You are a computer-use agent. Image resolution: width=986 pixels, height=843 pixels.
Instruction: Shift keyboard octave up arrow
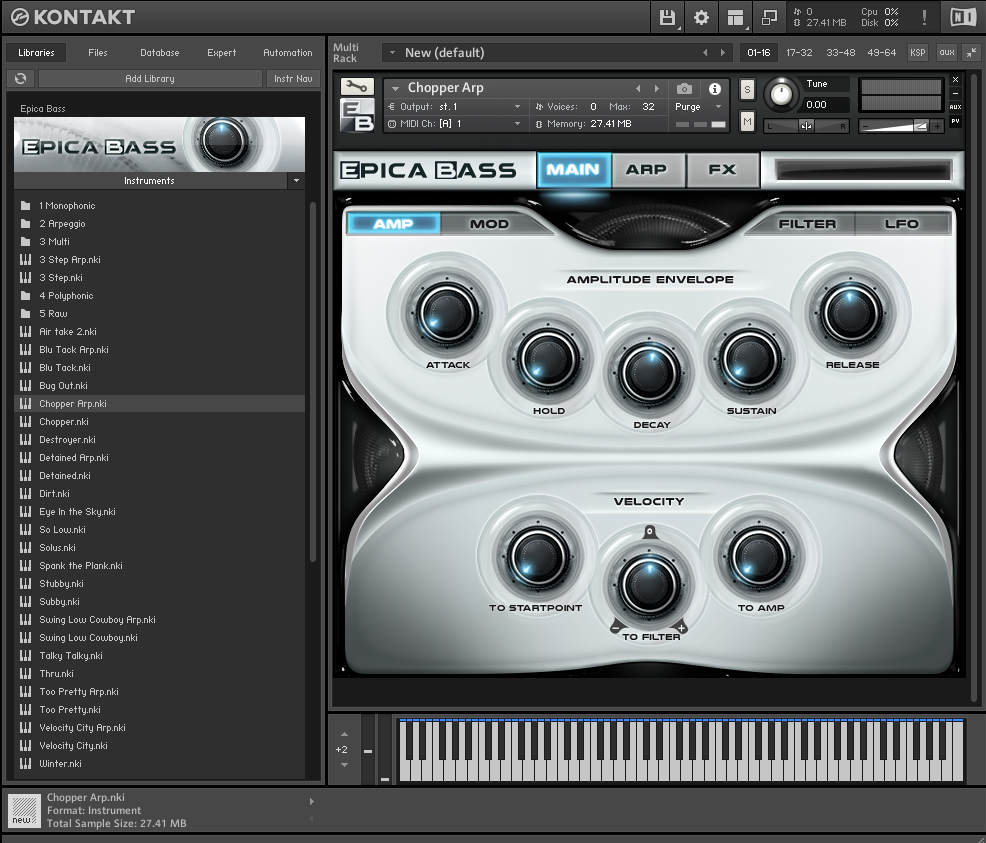coord(344,734)
